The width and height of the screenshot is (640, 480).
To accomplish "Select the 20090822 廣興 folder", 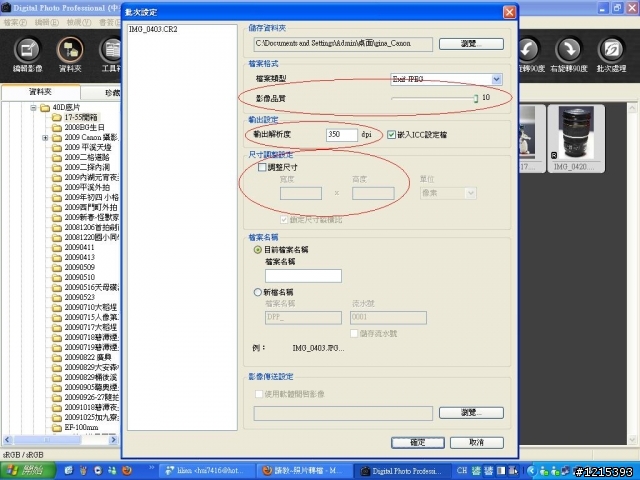I will point(82,357).
